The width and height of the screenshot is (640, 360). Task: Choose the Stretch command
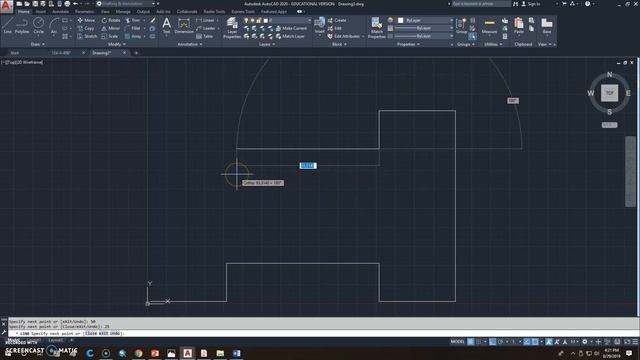87,36
